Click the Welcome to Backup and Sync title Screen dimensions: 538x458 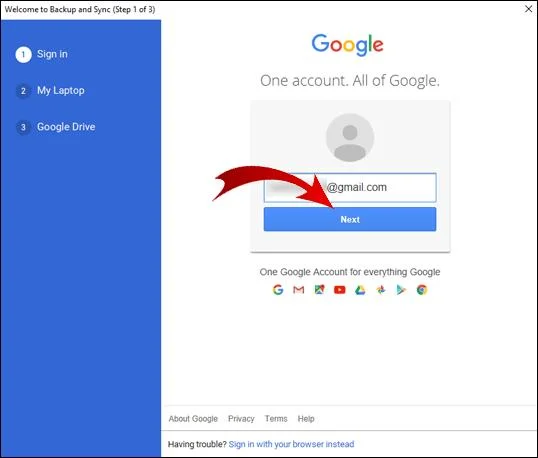pyautogui.click(x=80, y=10)
